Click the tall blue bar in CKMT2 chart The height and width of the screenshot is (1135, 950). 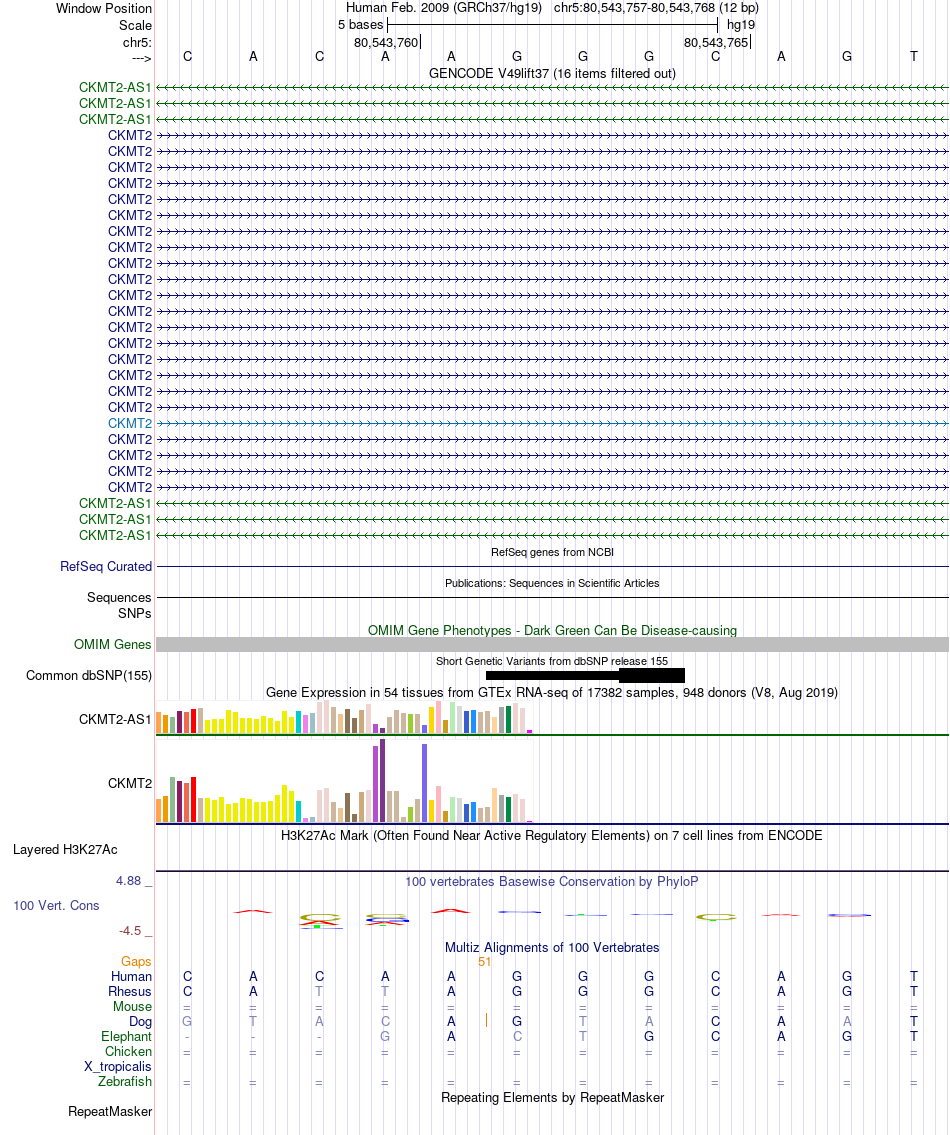(x=424, y=783)
